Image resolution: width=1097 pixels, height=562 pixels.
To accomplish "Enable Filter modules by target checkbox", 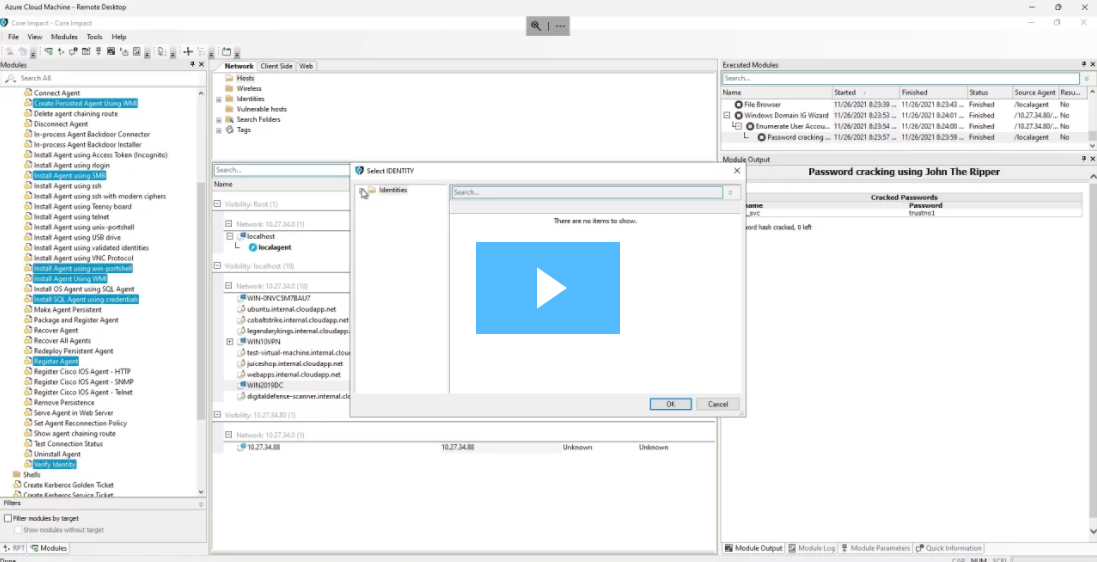I will (8, 518).
